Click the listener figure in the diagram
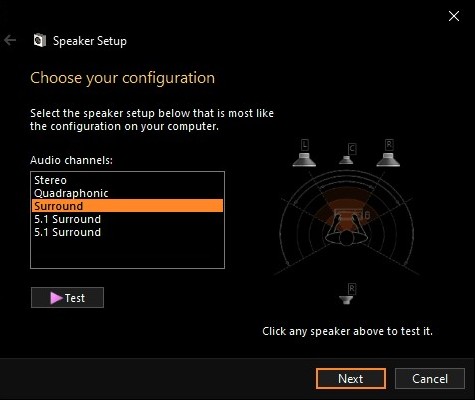Image resolution: width=475 pixels, height=400 pixels. pos(347,228)
